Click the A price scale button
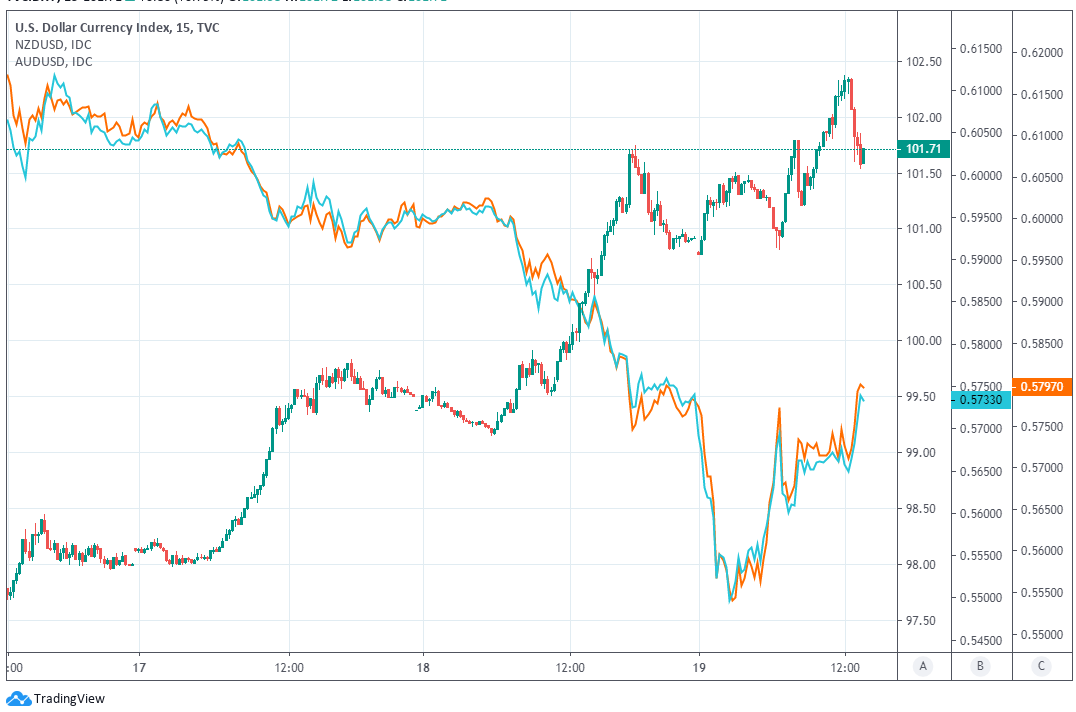Image resolution: width=1076 pixels, height=712 pixels. pos(924,666)
